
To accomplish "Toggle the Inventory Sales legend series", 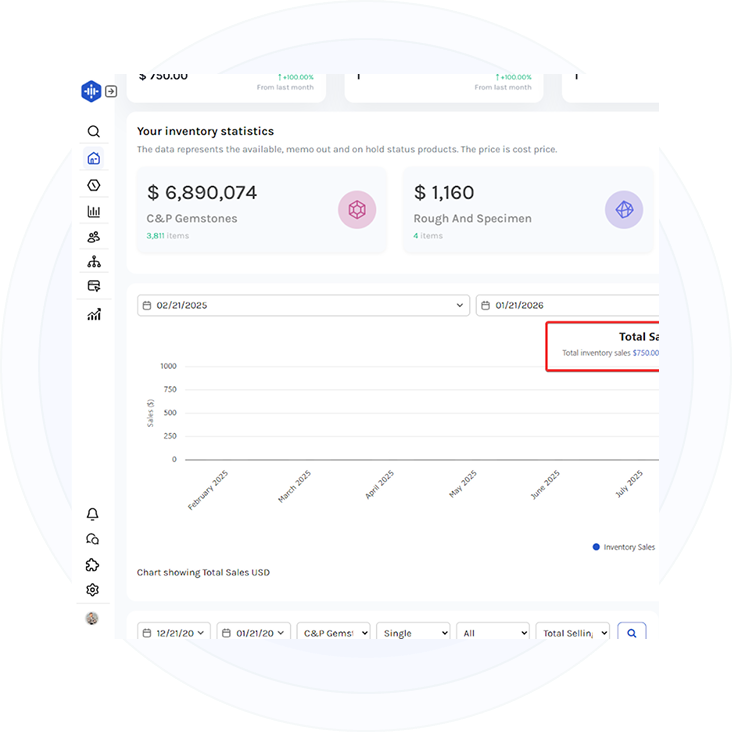I will (x=623, y=547).
